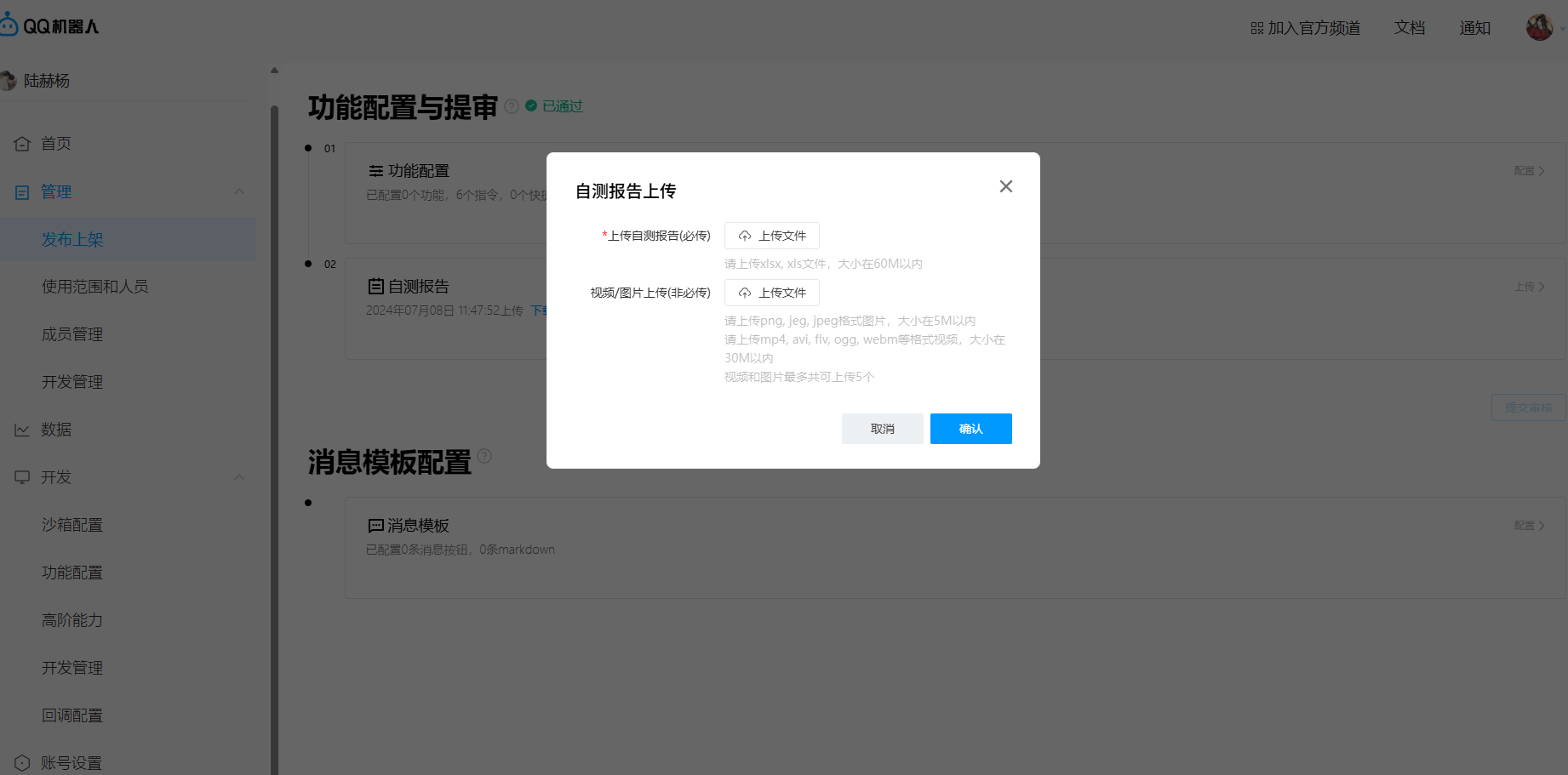Open user avatar in top right corner

(x=1539, y=27)
